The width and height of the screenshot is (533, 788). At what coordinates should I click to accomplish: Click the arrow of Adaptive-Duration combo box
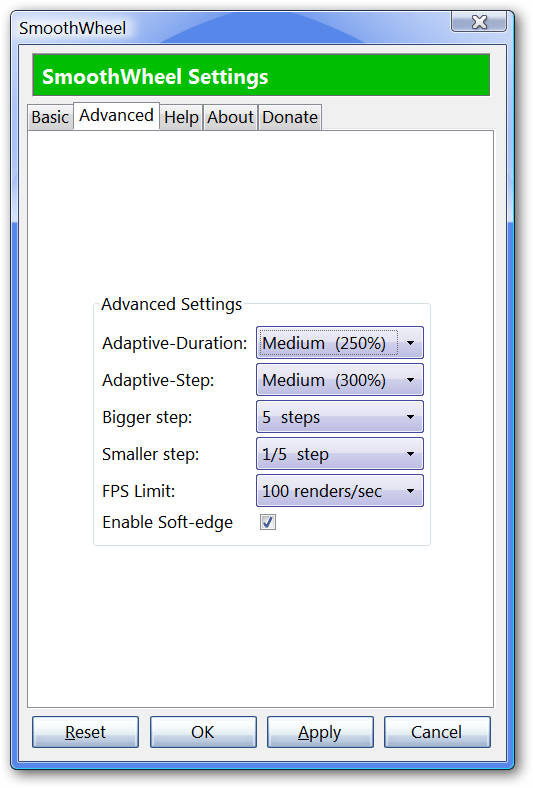(410, 343)
